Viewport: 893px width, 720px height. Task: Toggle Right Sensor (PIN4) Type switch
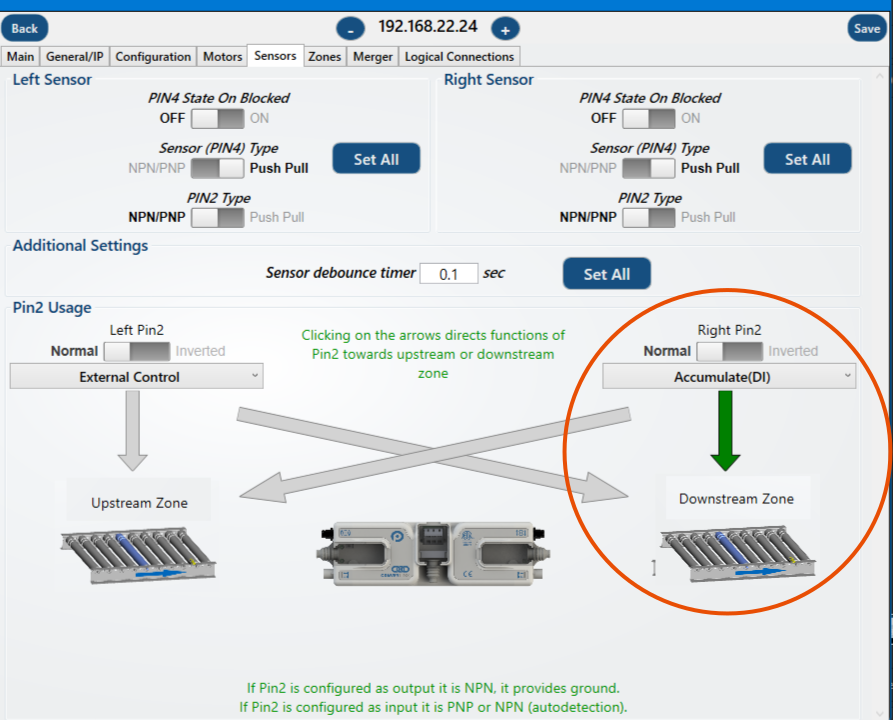click(649, 169)
